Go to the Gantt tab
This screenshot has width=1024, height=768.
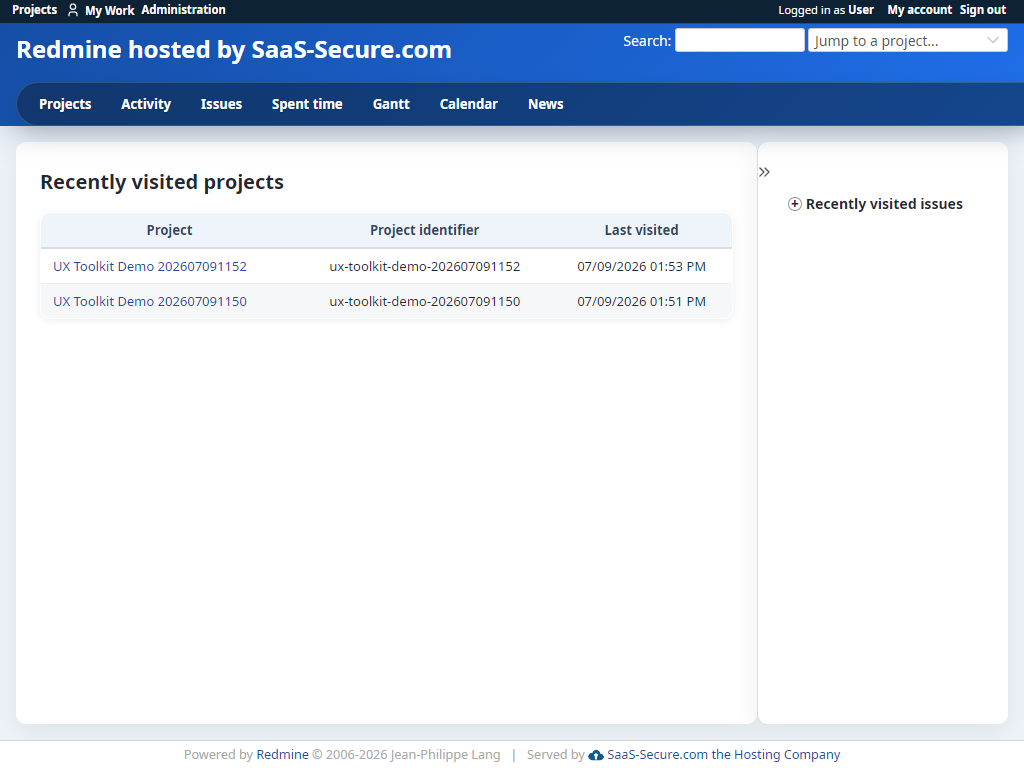[391, 104]
